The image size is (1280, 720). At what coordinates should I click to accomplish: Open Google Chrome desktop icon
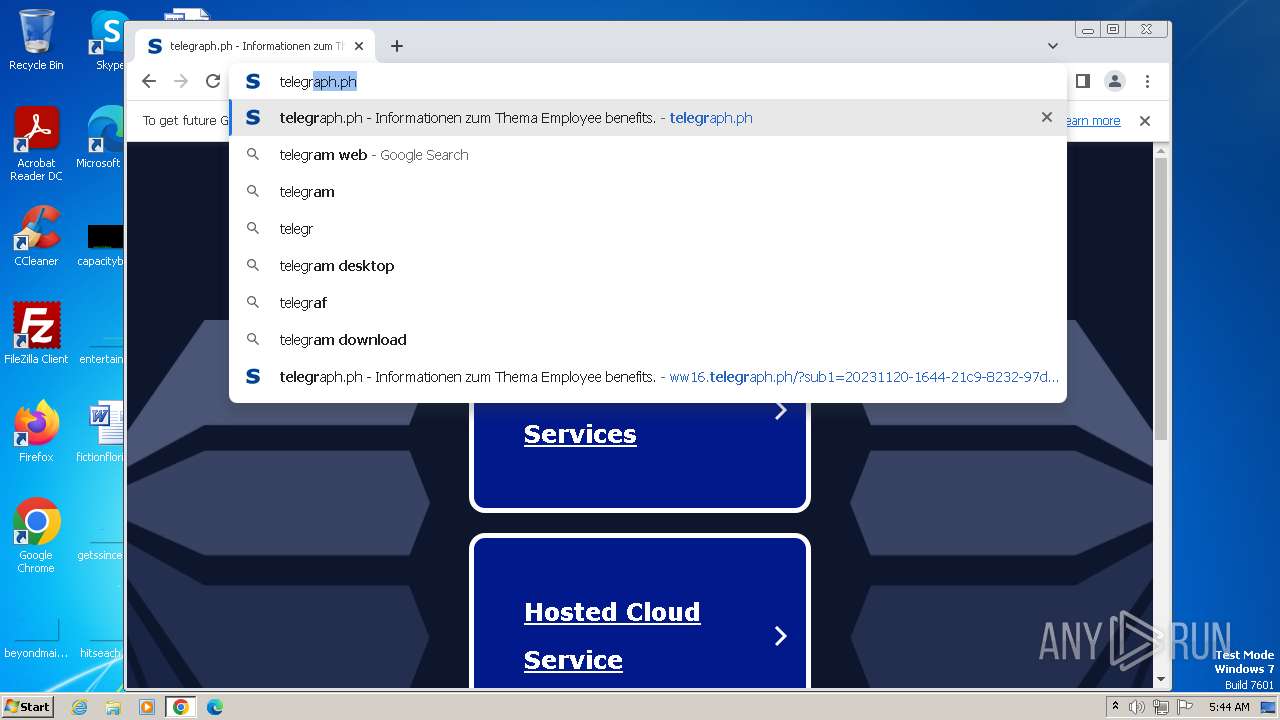tap(36, 536)
